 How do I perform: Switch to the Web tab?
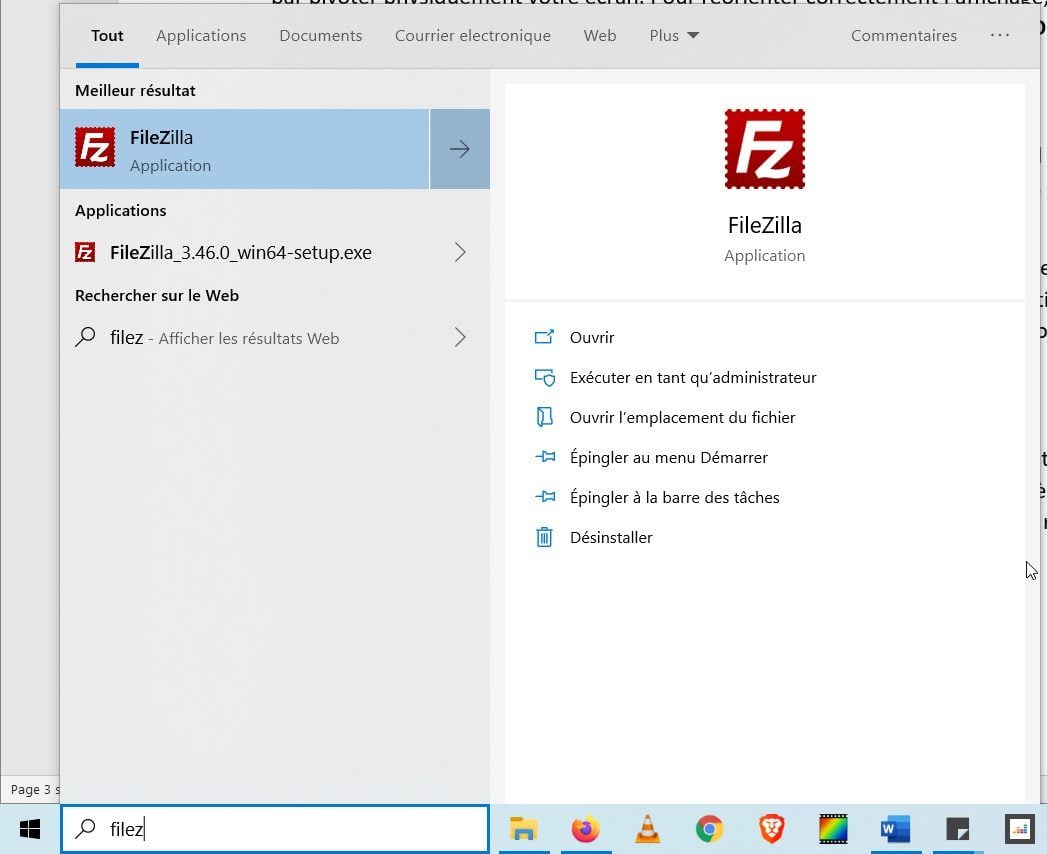(600, 35)
